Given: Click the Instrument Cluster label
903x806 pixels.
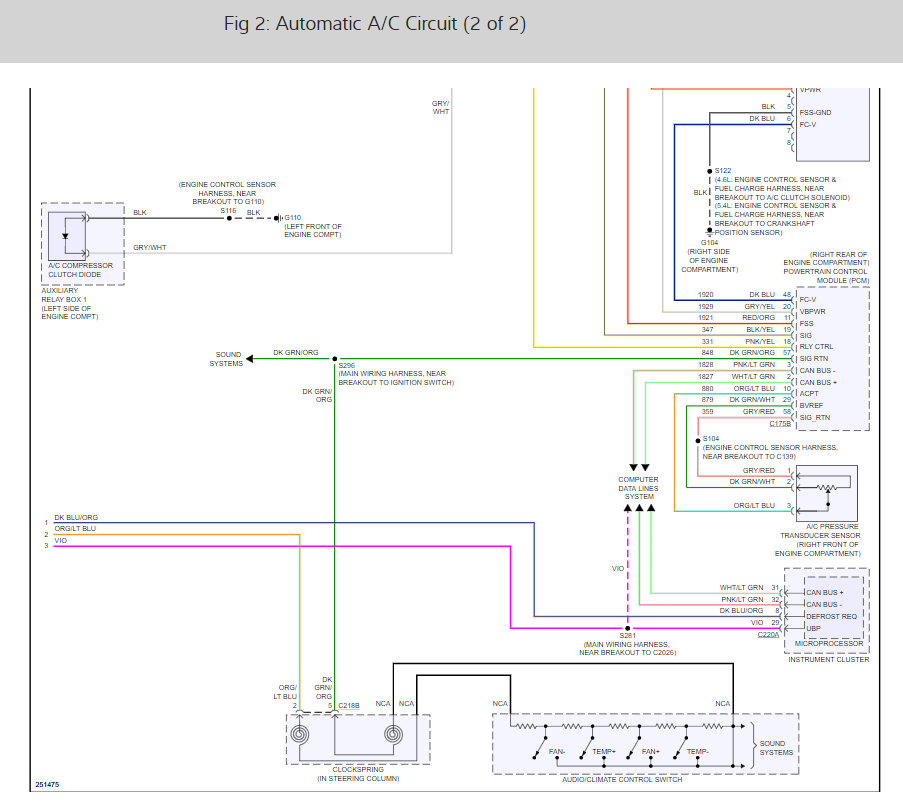Looking at the screenshot, I should click(x=827, y=660).
